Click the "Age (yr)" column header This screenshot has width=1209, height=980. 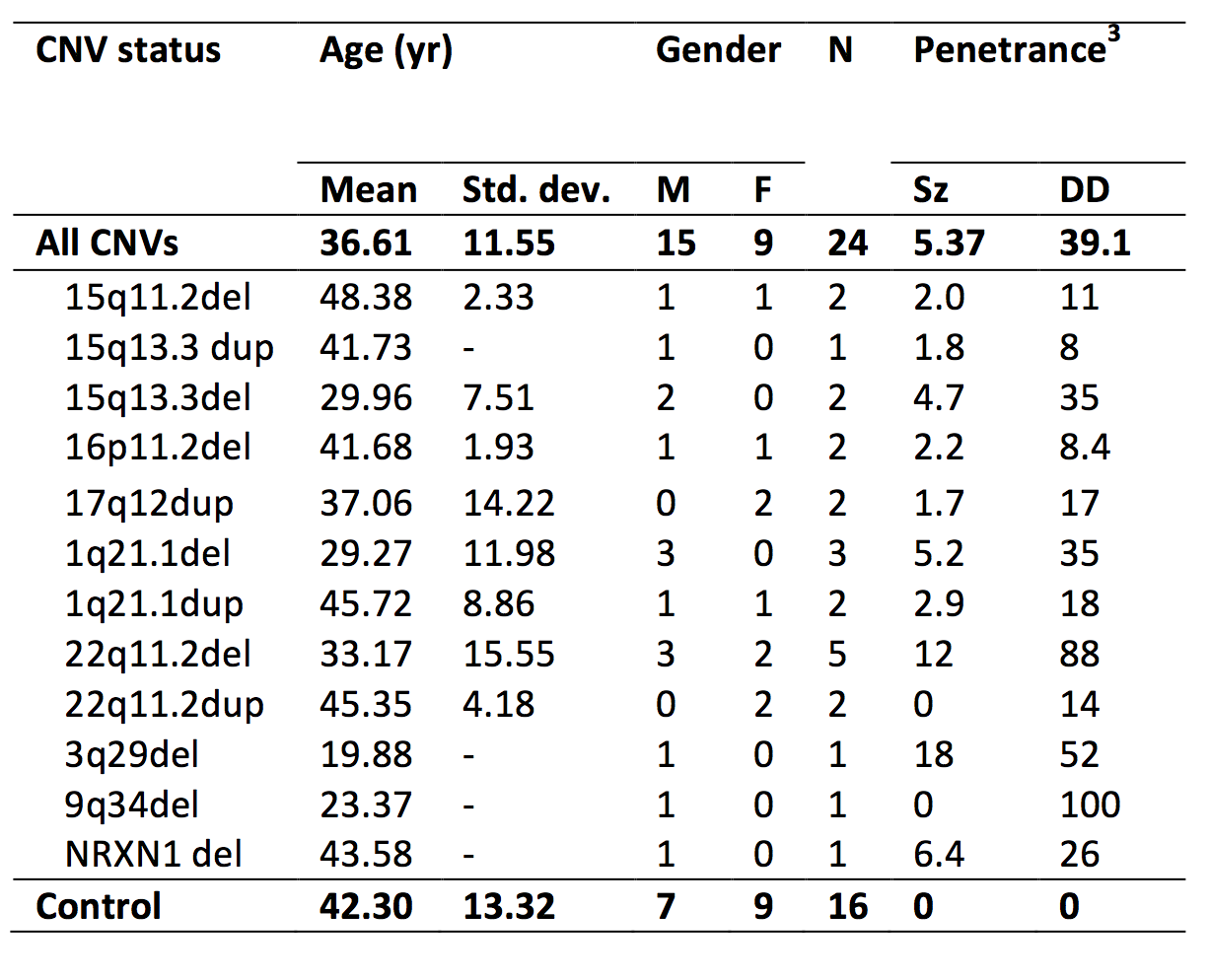point(386,50)
